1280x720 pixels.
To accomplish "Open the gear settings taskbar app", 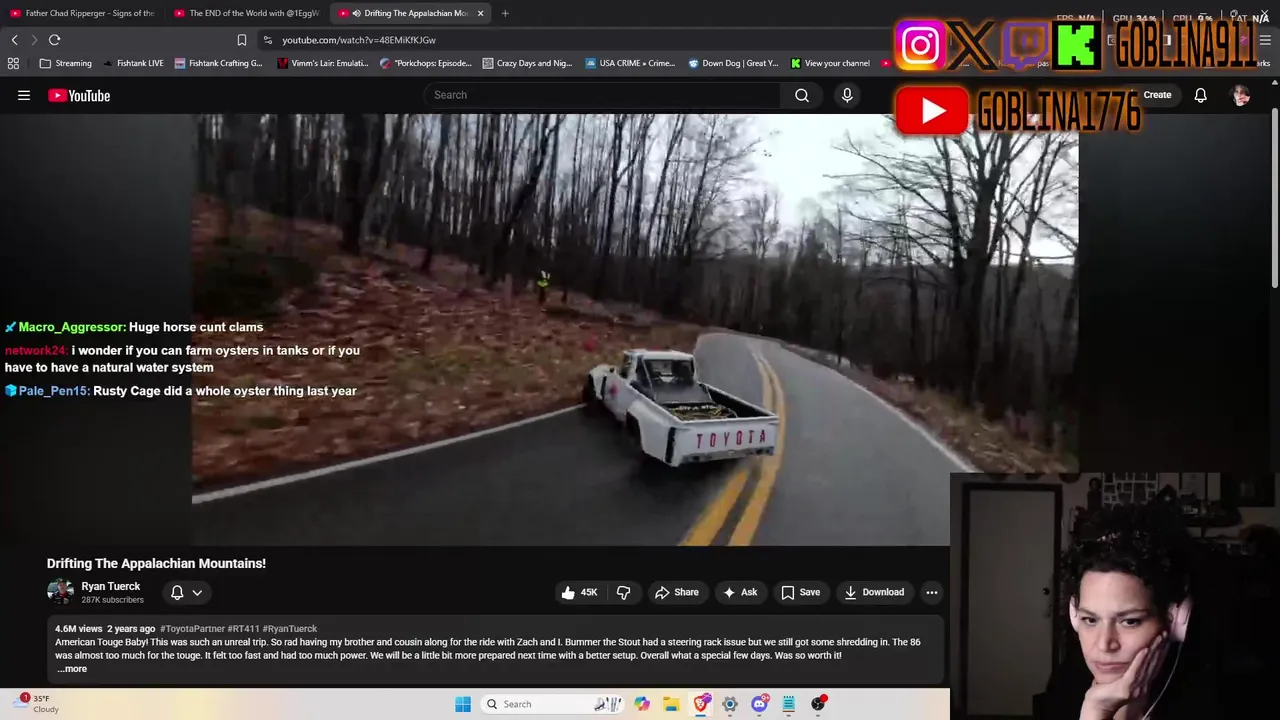I will (730, 704).
